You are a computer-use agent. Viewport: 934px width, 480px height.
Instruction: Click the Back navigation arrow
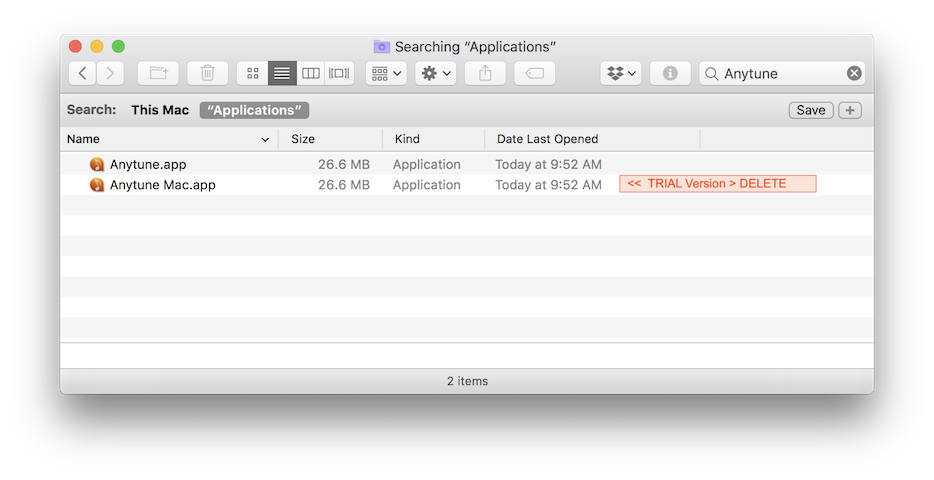(82, 73)
